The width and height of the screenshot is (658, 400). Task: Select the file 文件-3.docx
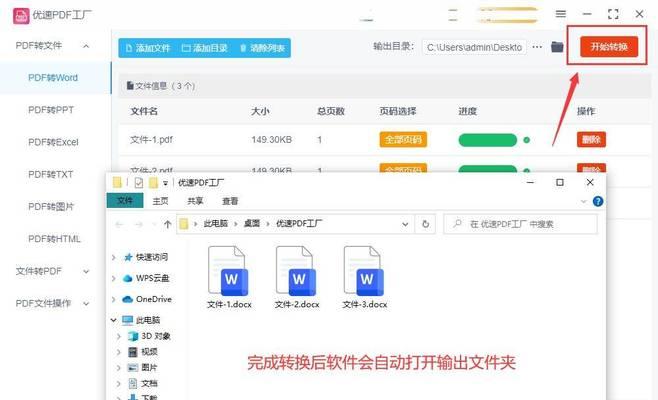coord(364,277)
